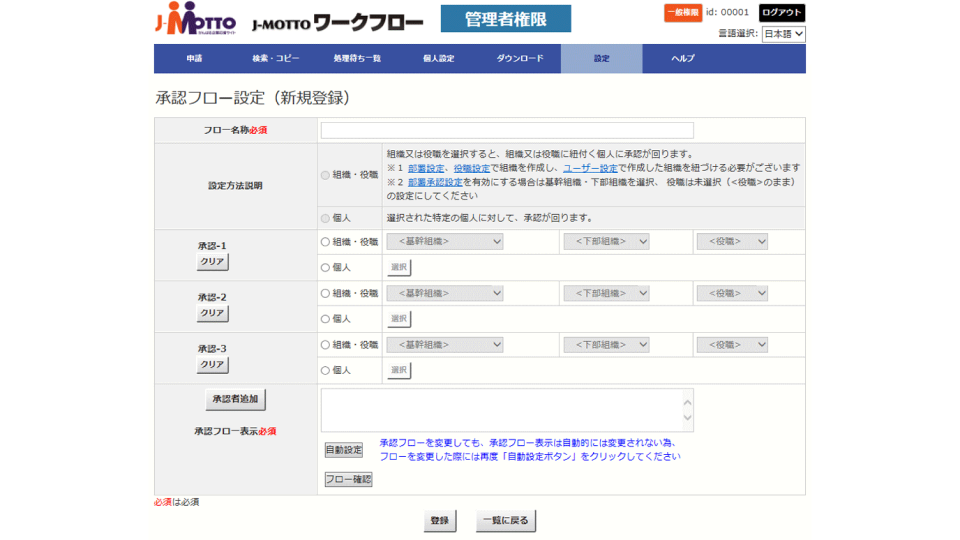Select the 設定 tab

coord(601,59)
